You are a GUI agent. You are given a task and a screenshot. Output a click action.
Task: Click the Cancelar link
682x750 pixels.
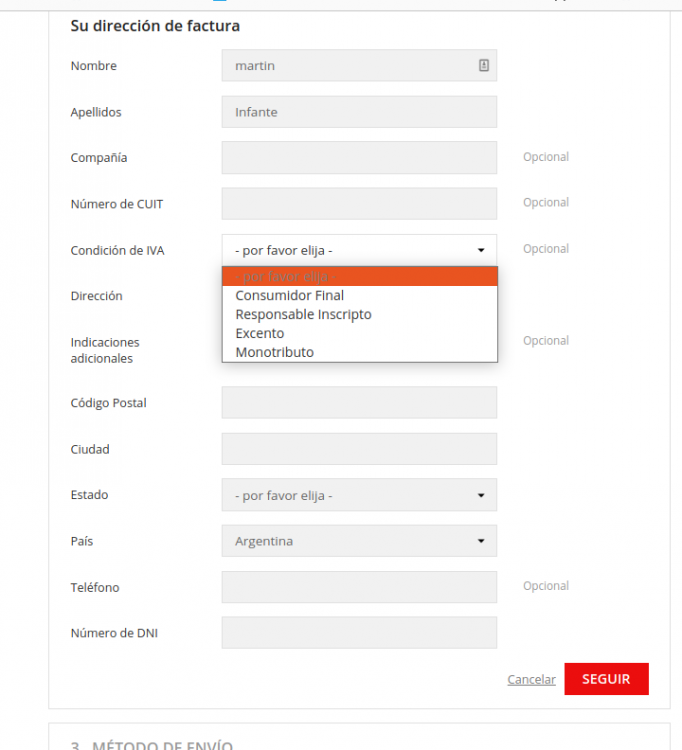531,679
